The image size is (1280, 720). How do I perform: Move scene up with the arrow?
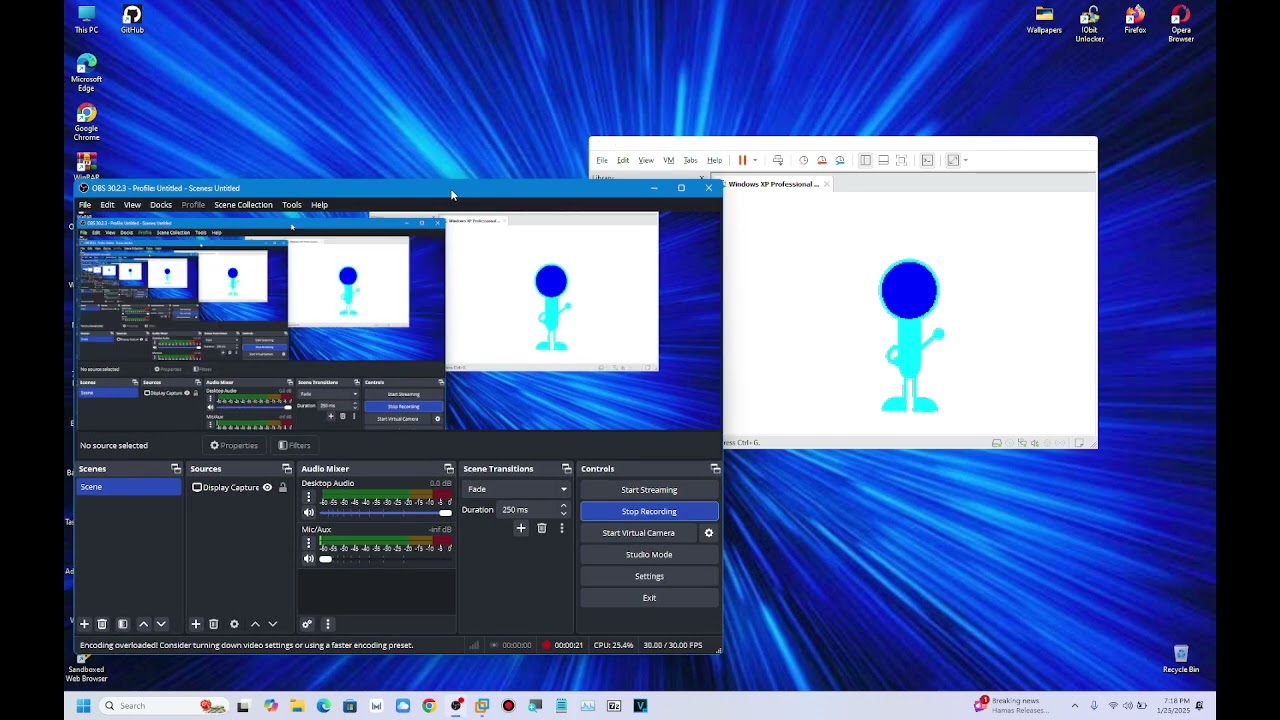coord(143,624)
